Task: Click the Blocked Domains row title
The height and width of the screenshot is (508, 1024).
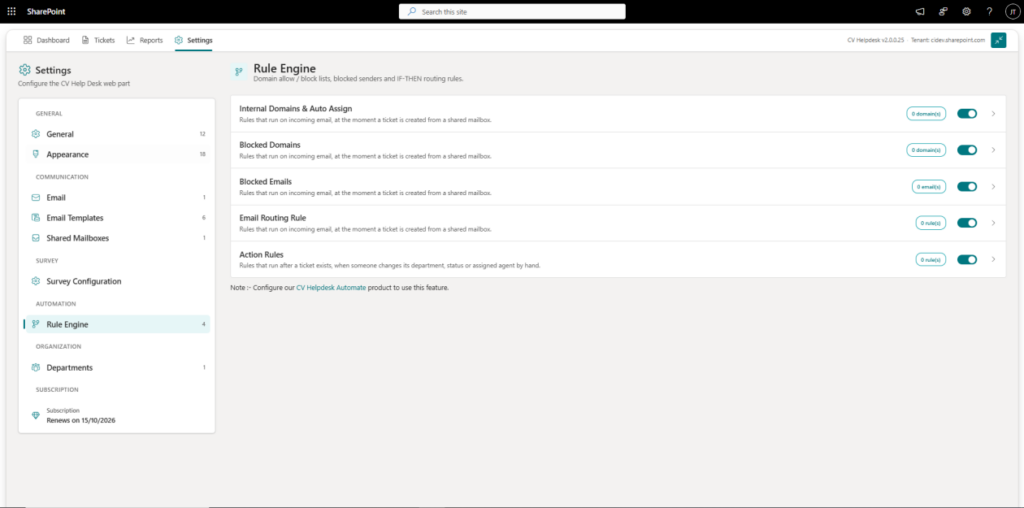Action: [270, 144]
